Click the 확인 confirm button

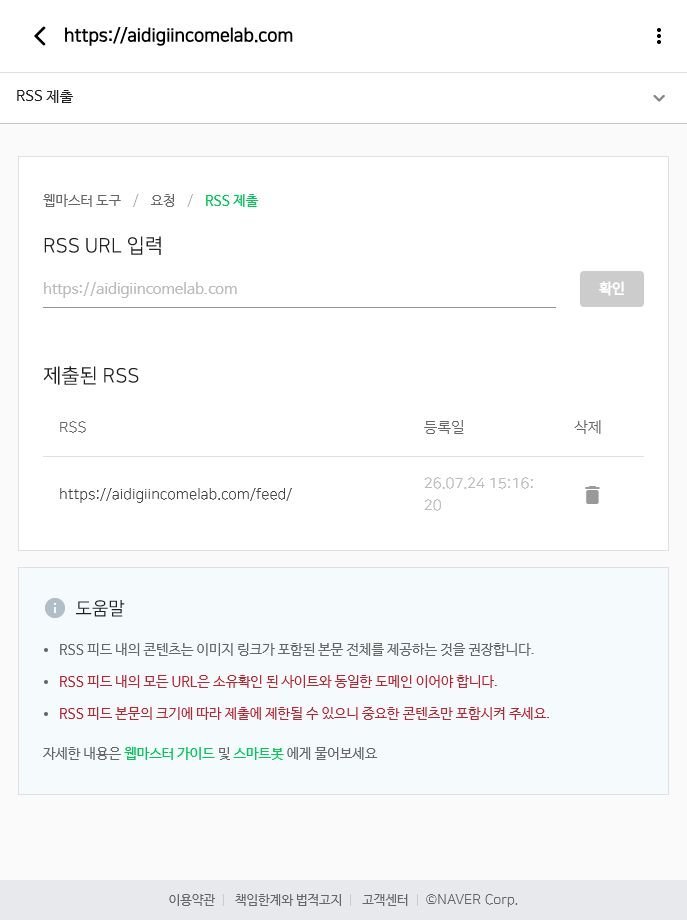[611, 289]
